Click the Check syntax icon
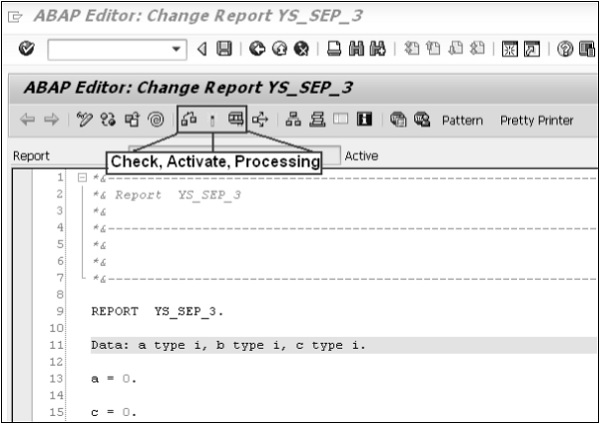This screenshot has height=425, width=600. point(188,120)
